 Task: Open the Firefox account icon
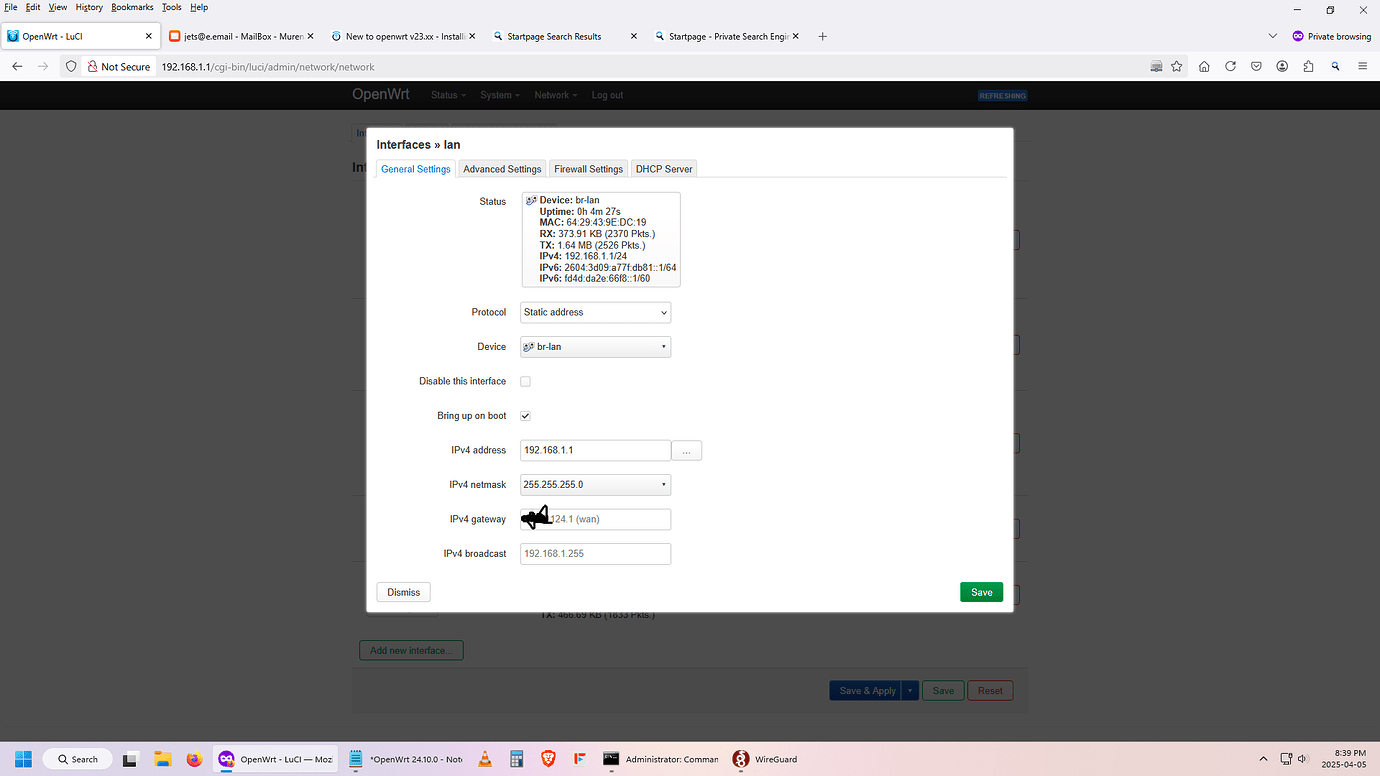click(1282, 66)
